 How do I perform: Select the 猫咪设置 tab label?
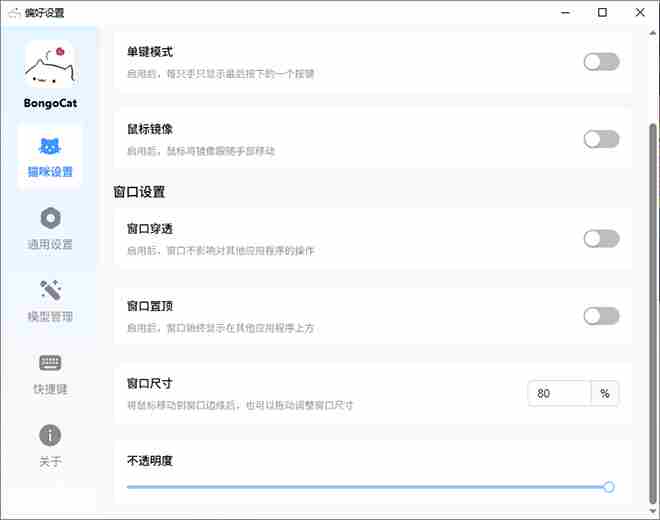(x=50, y=172)
